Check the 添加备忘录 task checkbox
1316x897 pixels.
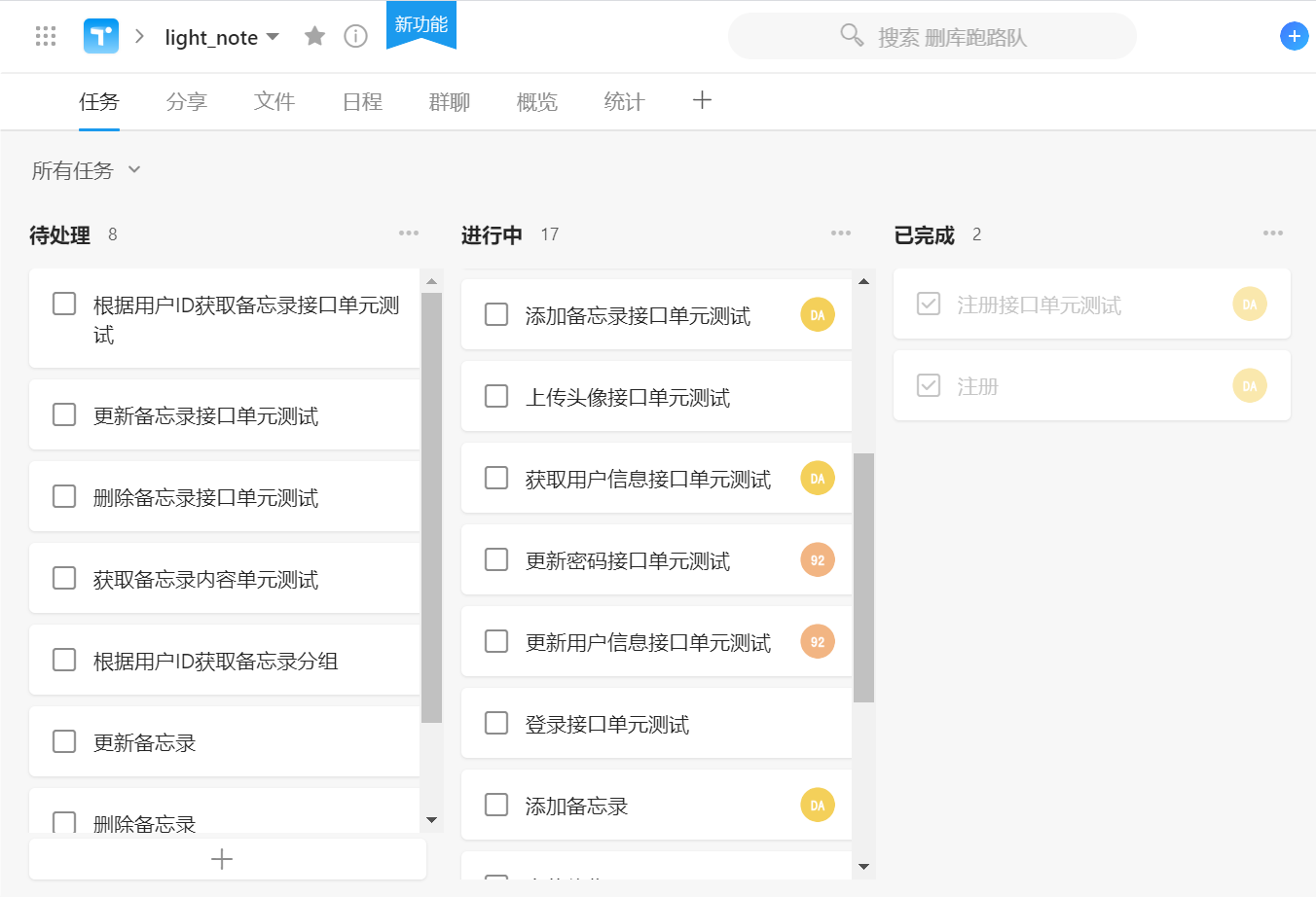[x=496, y=805]
